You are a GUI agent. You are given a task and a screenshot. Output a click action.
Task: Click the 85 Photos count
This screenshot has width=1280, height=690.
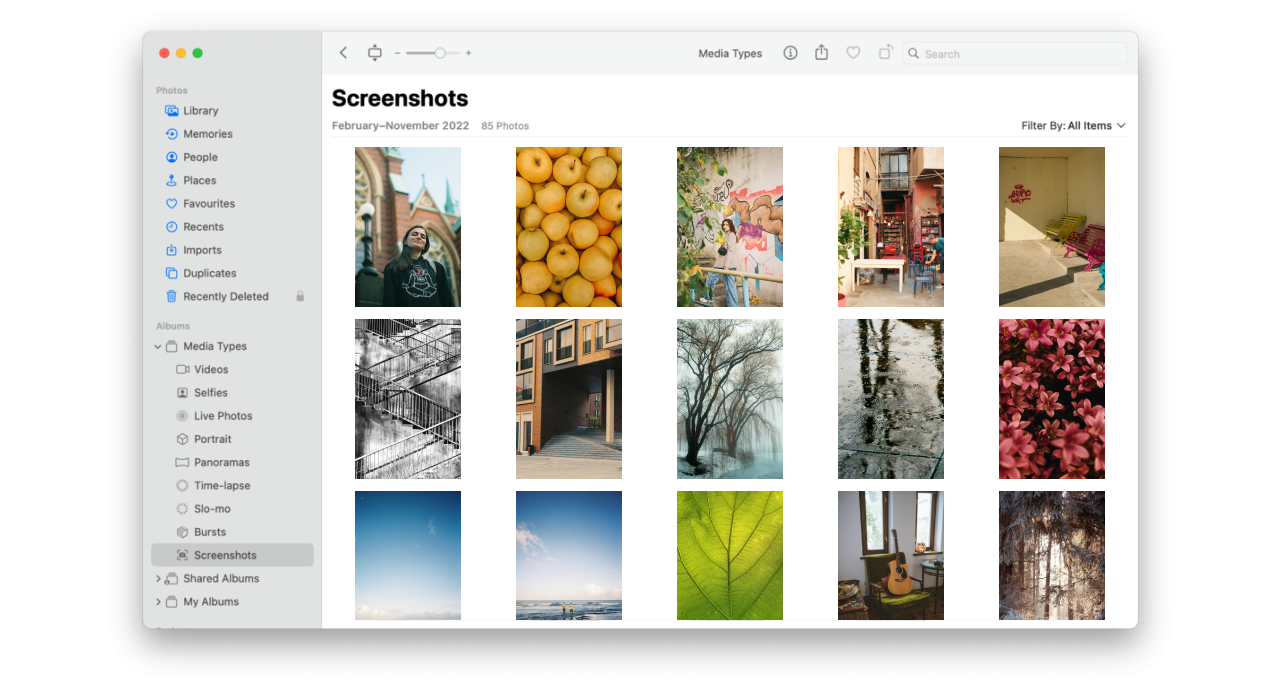click(505, 126)
